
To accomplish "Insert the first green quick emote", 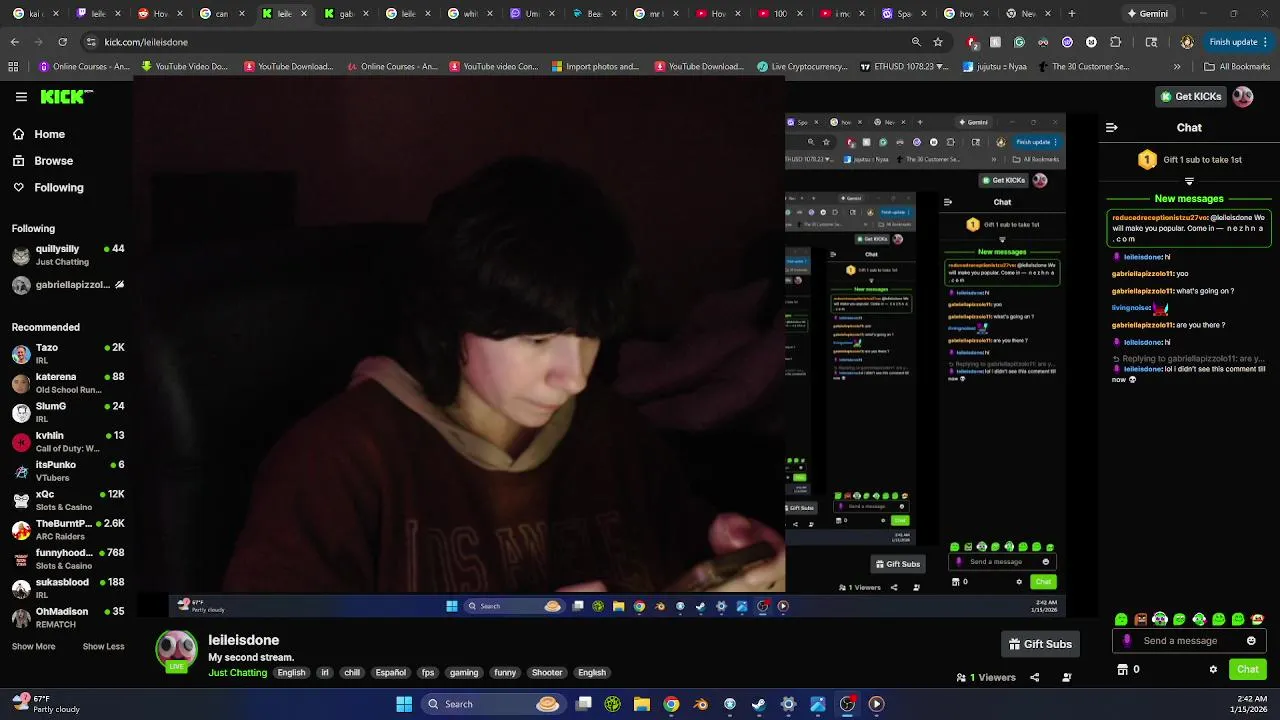I will (x=1121, y=619).
